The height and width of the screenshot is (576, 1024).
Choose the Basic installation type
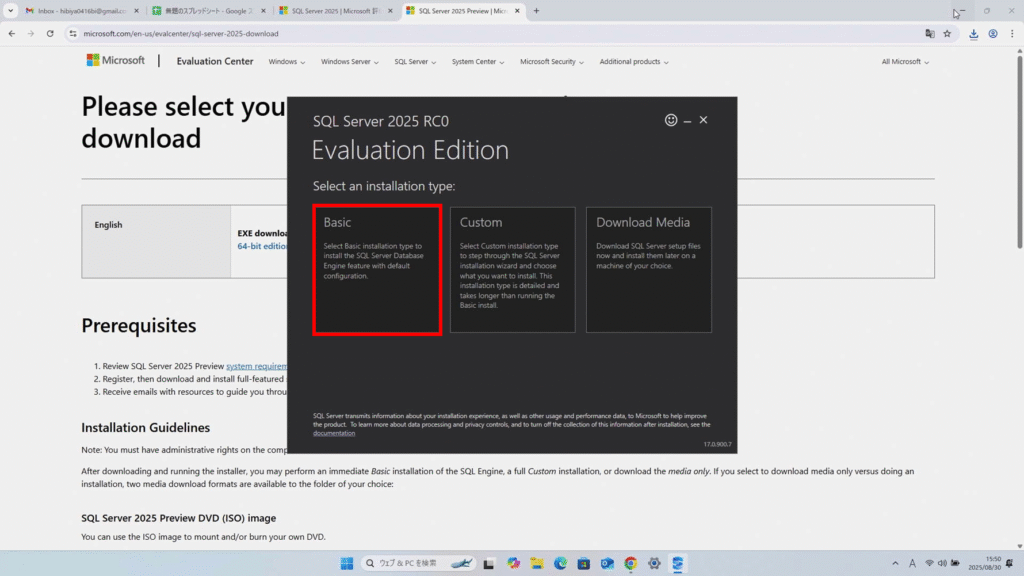tap(377, 270)
